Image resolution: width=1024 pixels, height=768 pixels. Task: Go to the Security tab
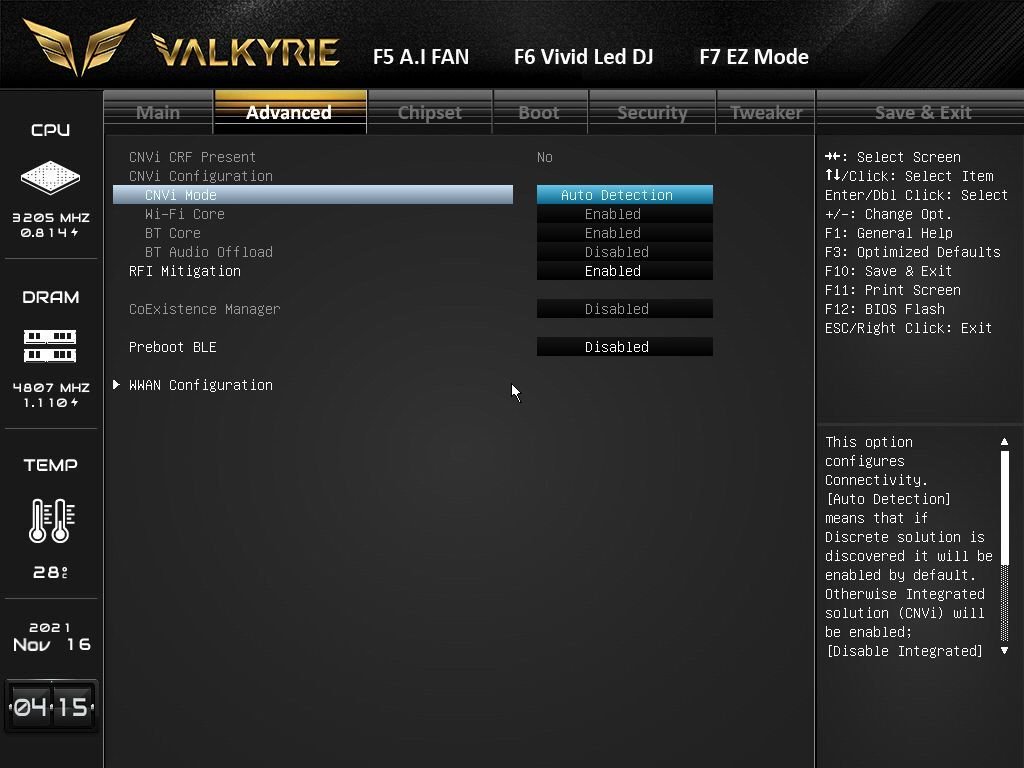pos(652,112)
